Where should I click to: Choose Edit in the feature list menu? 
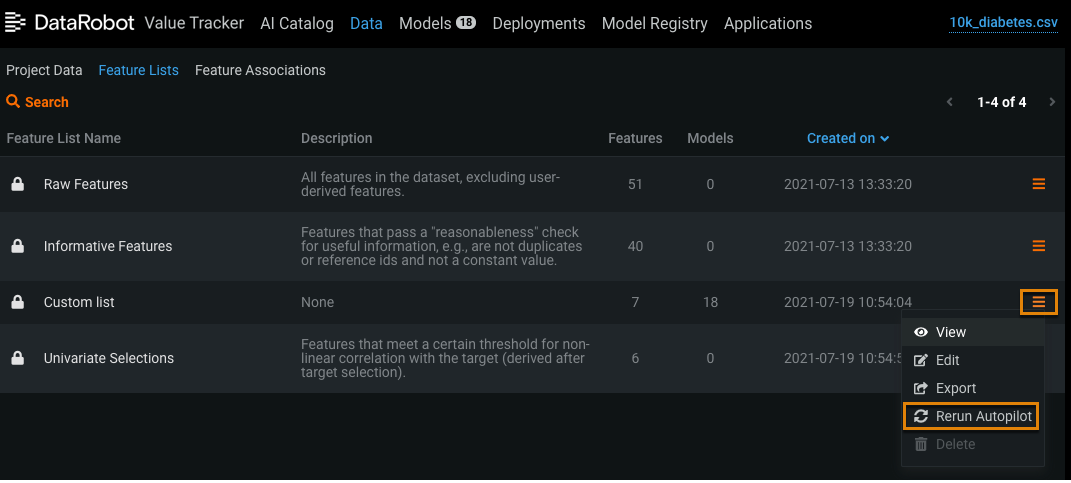947,360
